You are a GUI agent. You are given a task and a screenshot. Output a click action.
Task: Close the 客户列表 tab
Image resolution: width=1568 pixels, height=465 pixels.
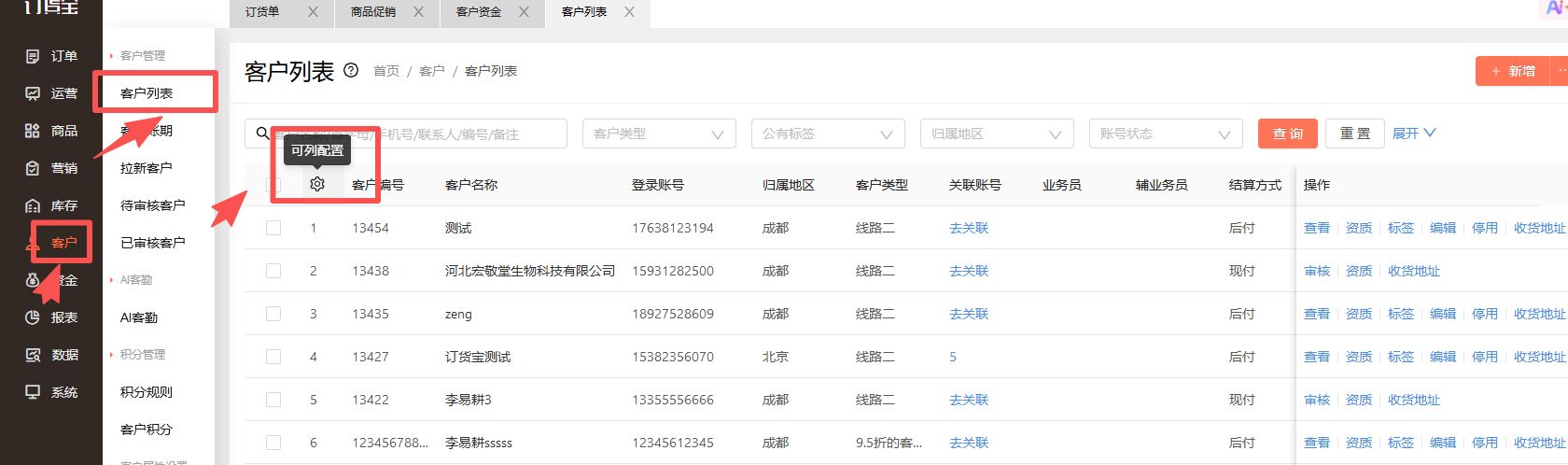tap(629, 12)
